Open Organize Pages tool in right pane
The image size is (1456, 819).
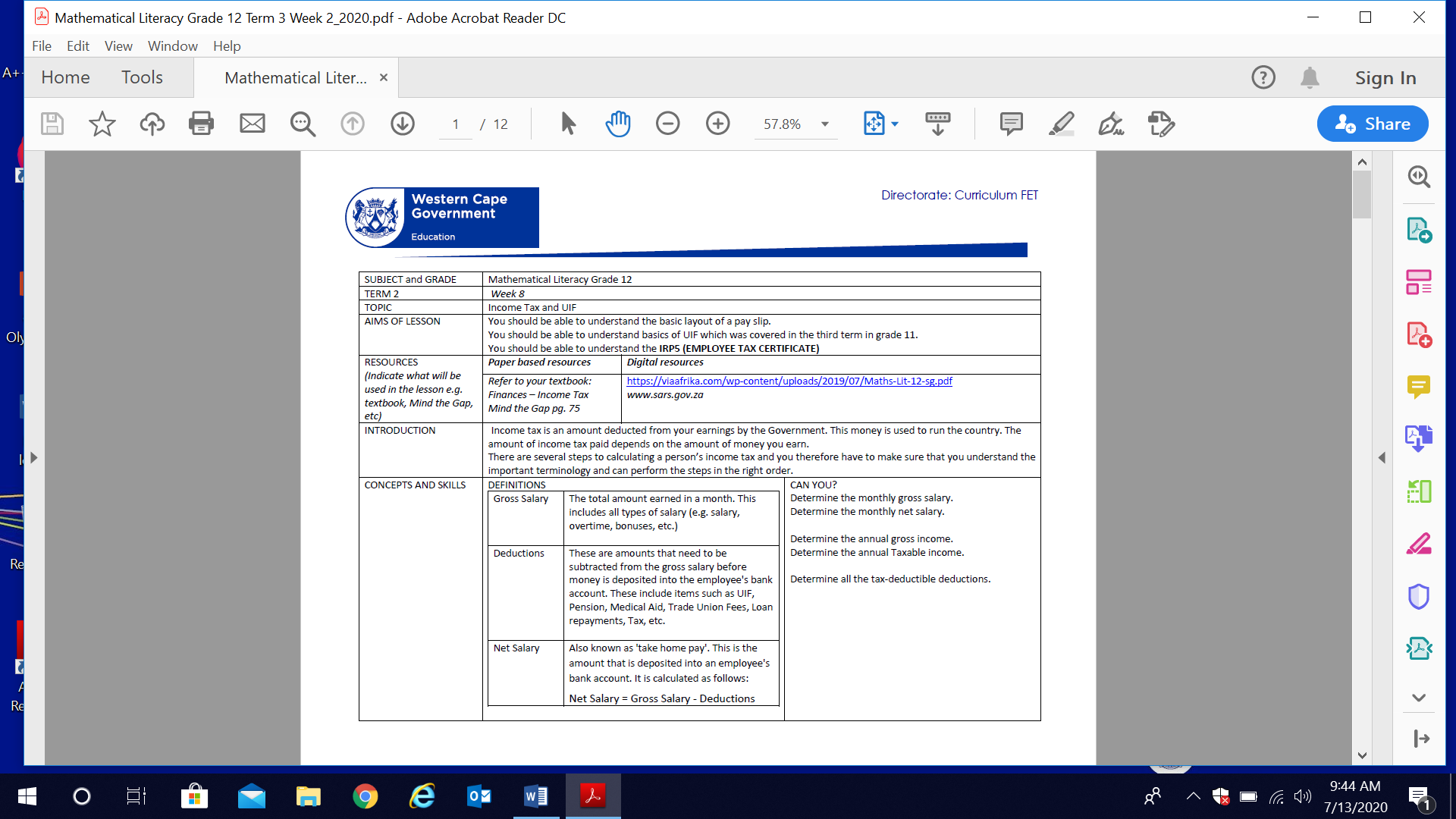(1419, 282)
